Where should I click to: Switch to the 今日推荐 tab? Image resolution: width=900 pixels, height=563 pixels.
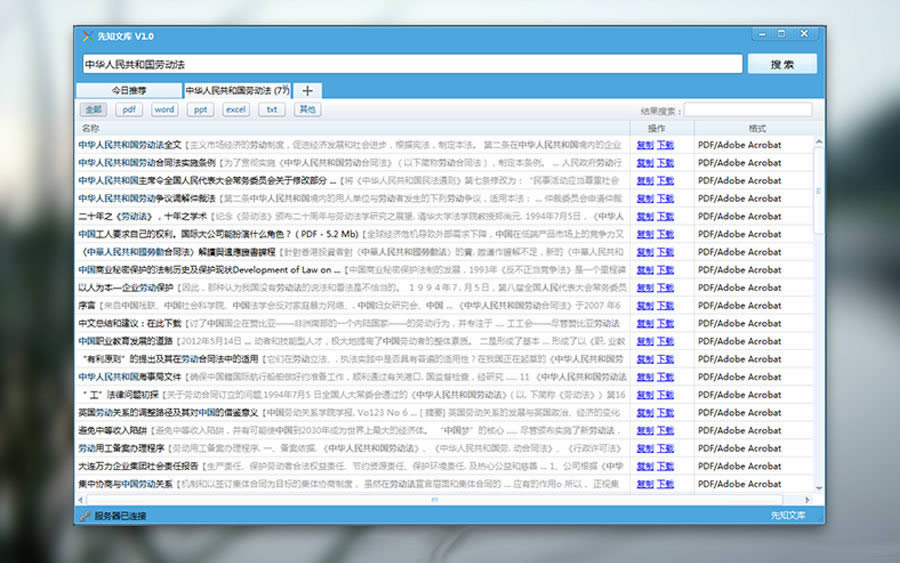tap(127, 91)
